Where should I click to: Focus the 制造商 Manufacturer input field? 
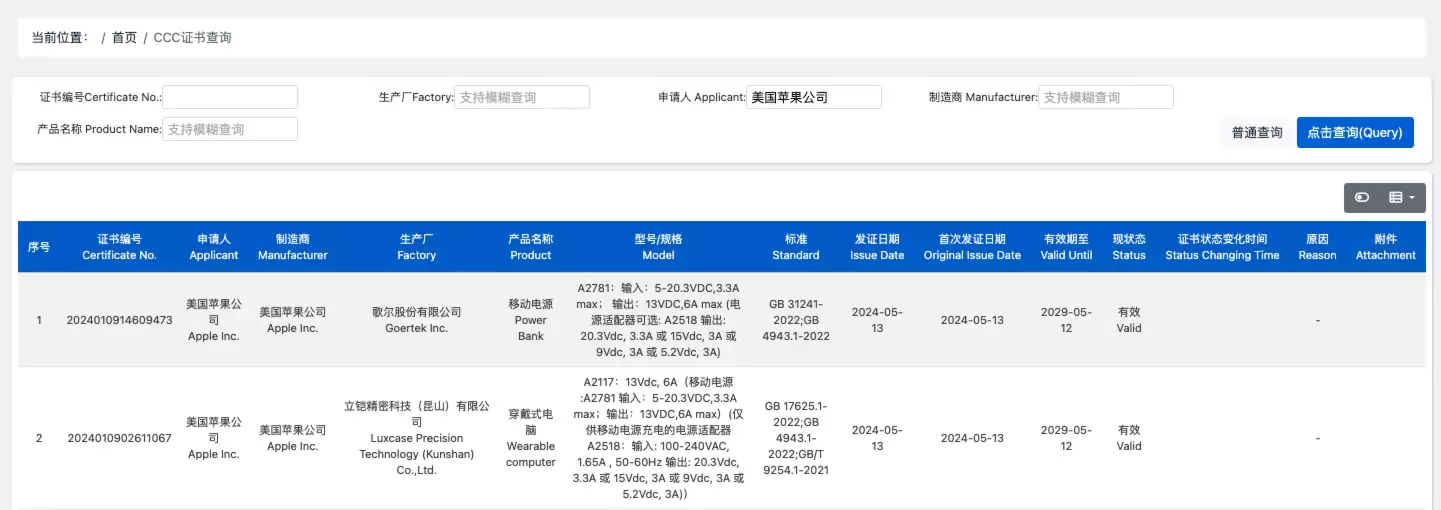point(1106,97)
